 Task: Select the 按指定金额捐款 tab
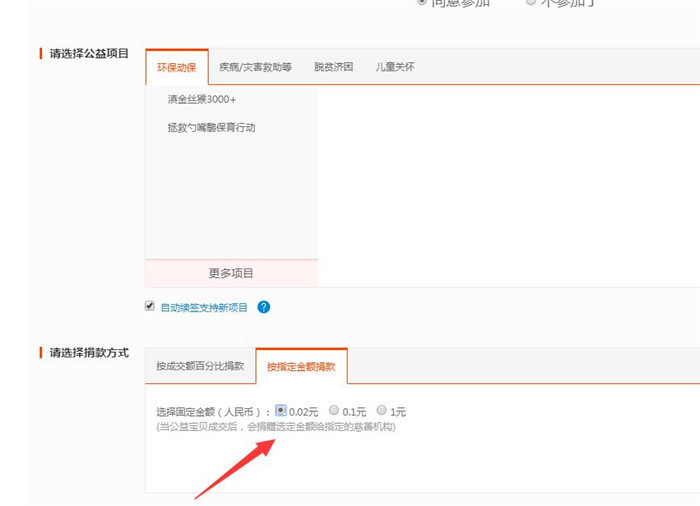click(x=301, y=367)
